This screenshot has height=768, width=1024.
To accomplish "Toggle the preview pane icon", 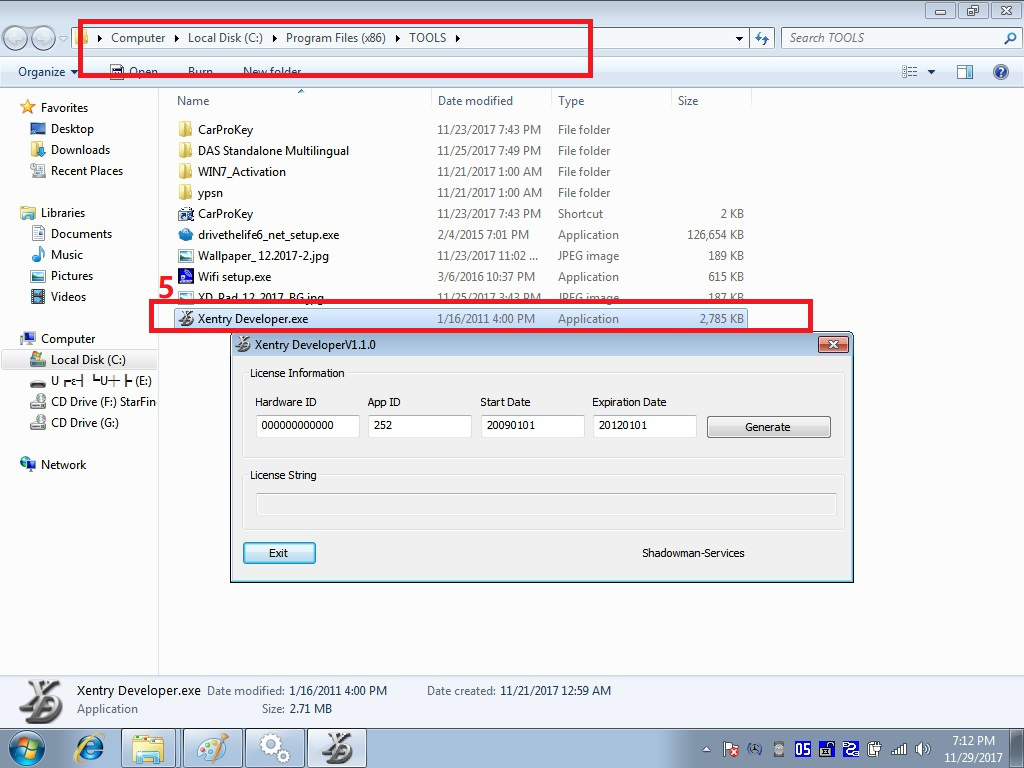I will [x=965, y=72].
